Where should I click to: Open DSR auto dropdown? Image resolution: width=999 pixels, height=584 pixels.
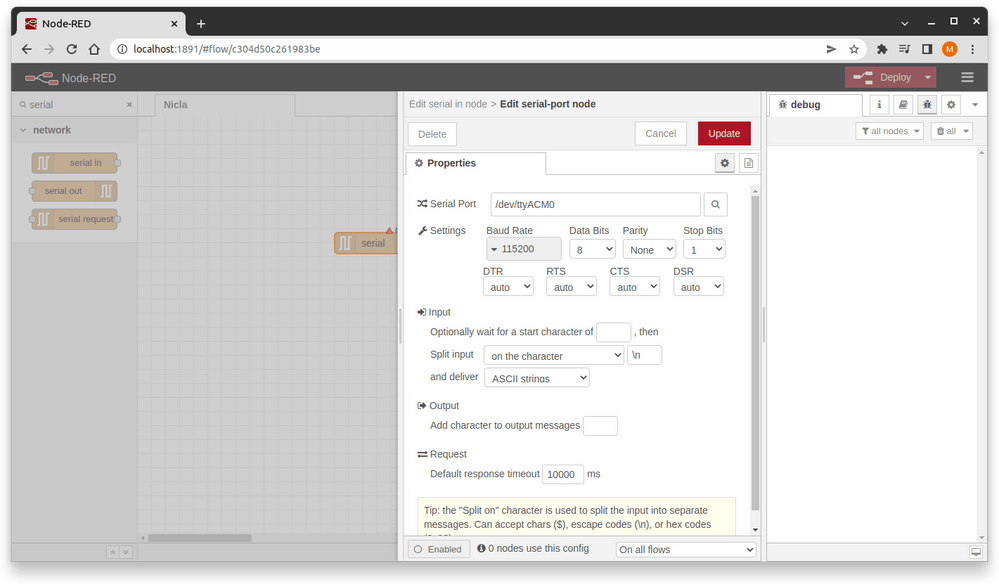coord(698,287)
